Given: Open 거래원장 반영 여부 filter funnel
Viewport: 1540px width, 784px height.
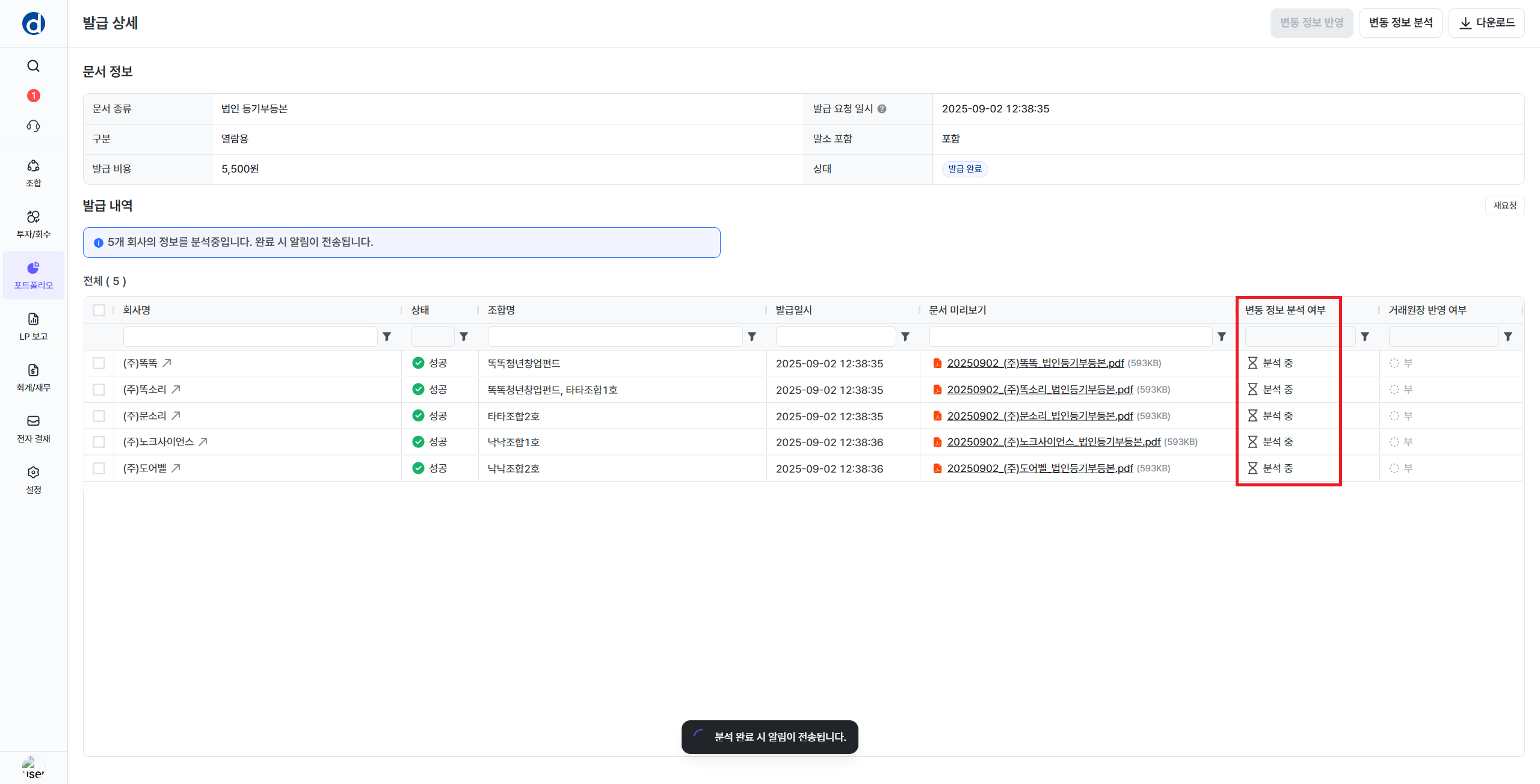Looking at the screenshot, I should point(1508,337).
